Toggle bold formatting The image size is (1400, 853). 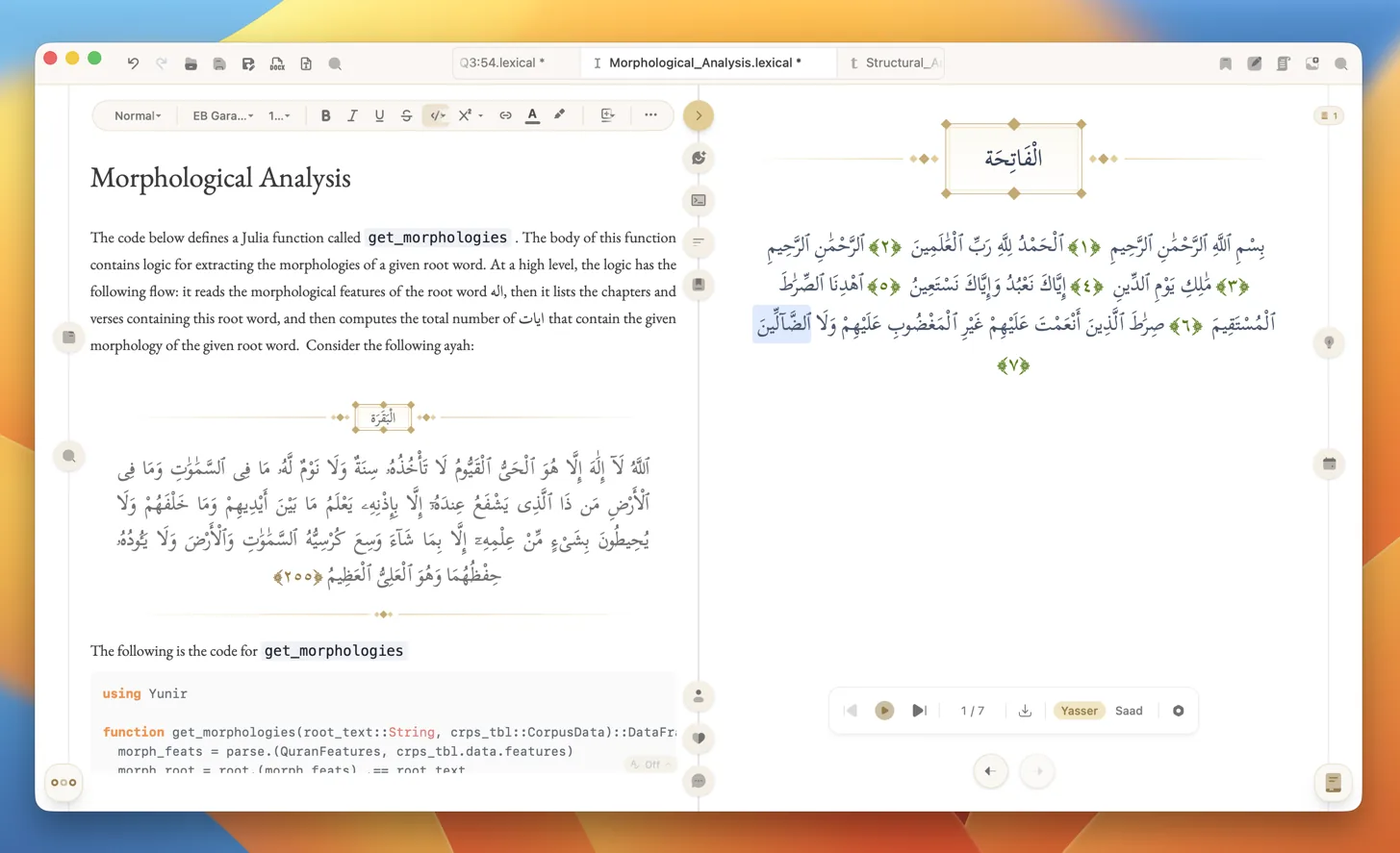[325, 115]
